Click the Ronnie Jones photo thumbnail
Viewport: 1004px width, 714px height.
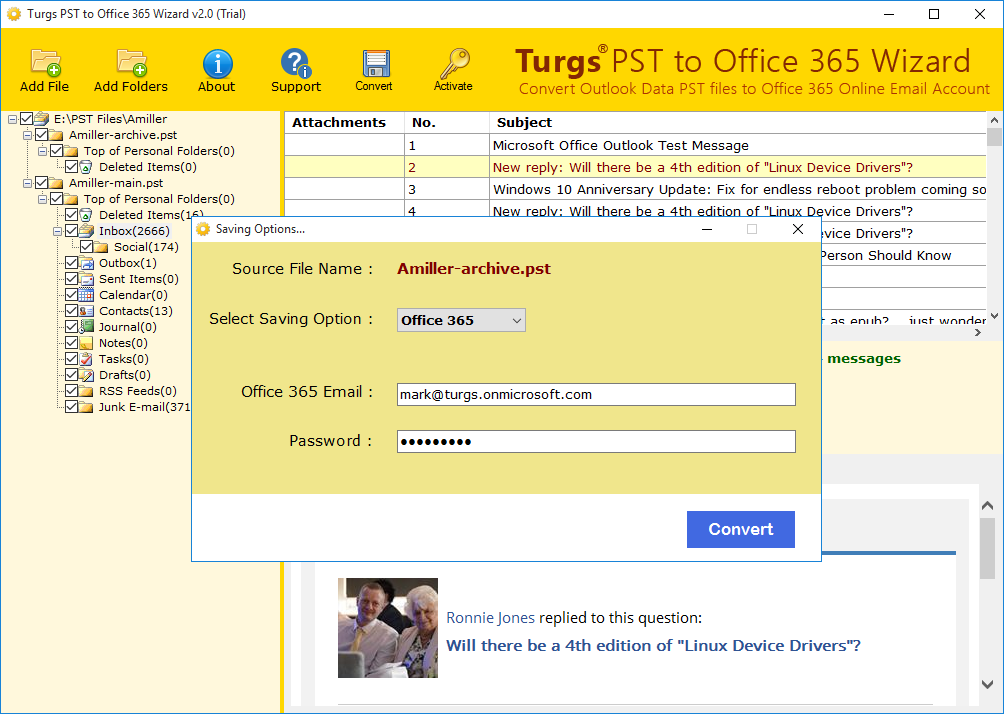click(x=388, y=628)
